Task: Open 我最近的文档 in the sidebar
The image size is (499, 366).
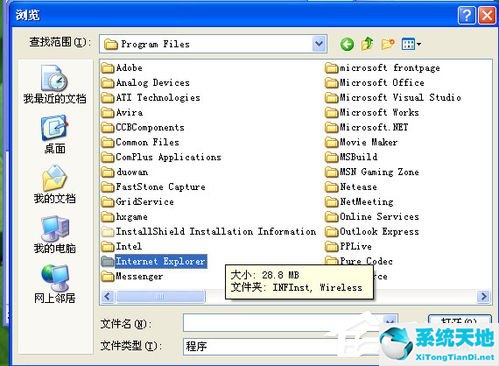Action: (55, 84)
